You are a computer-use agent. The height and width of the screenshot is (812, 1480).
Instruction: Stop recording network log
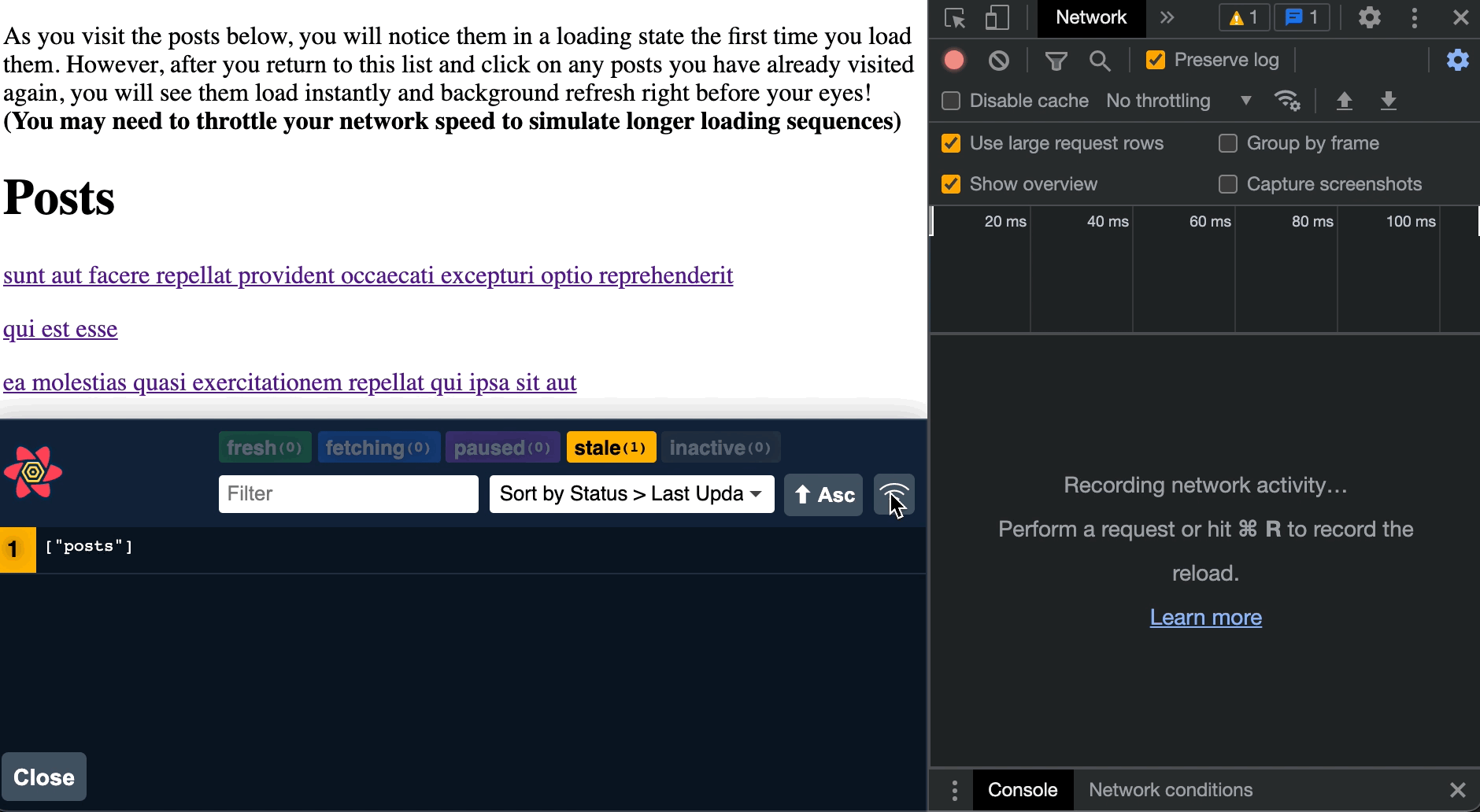click(954, 61)
